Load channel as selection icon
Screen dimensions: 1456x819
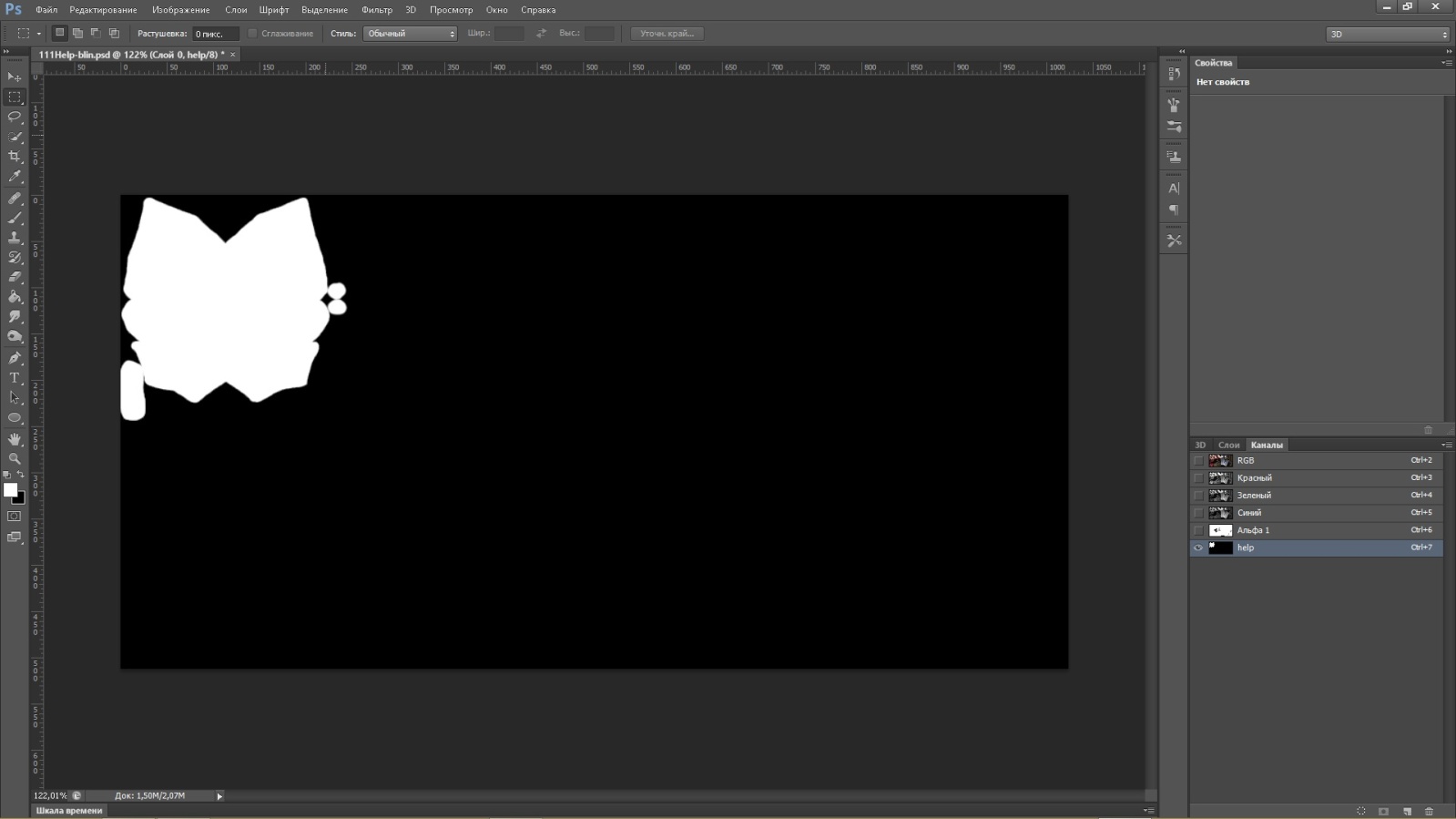[1361, 811]
